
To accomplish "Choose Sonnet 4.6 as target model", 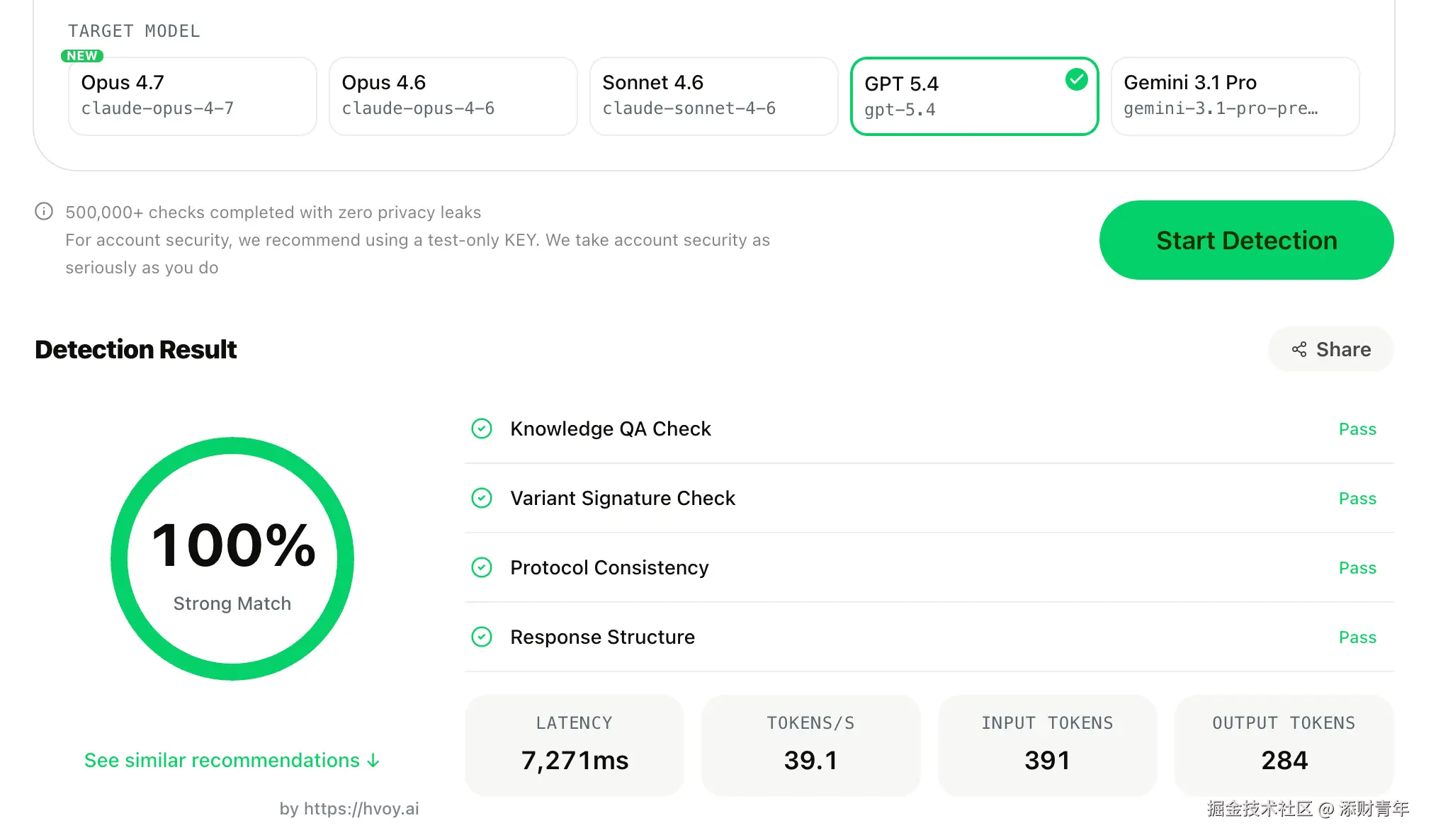I will (x=713, y=96).
